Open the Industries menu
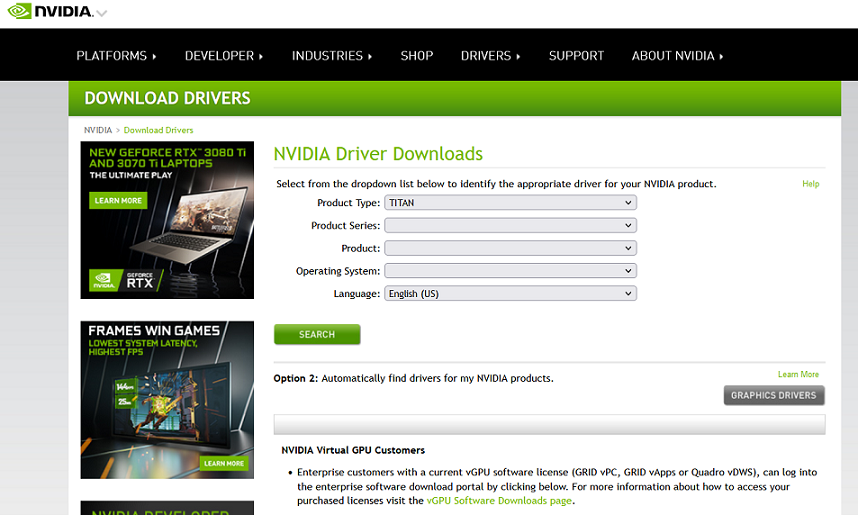858x515 pixels. tap(332, 56)
